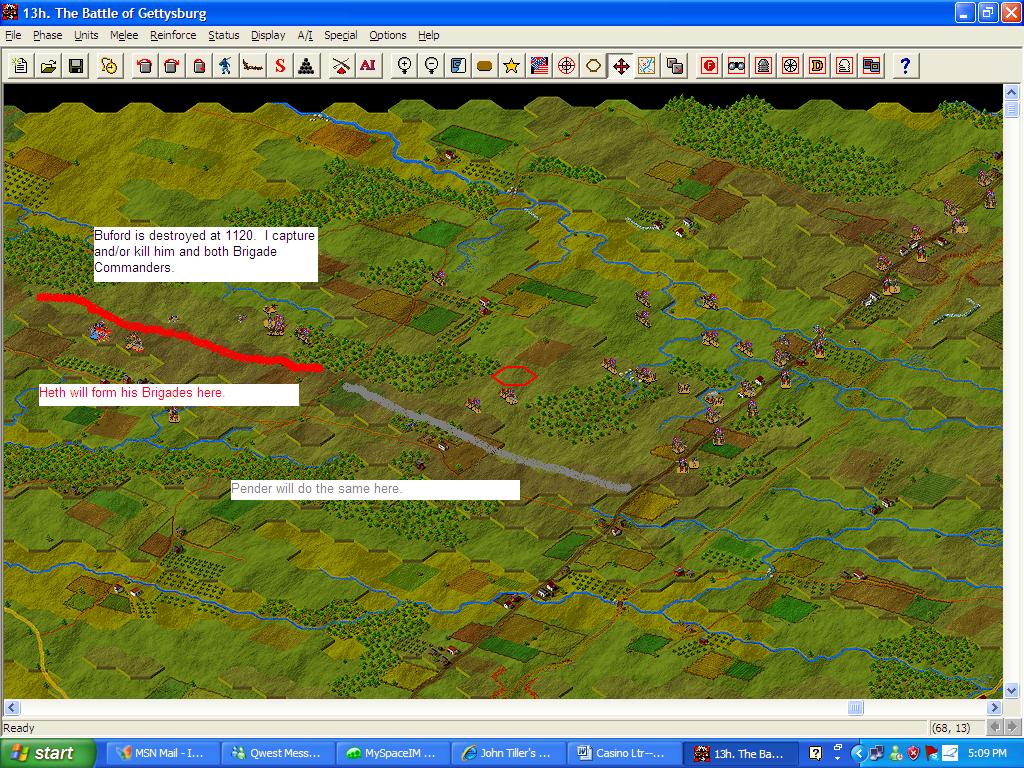Open the Units menu
1024x768 pixels.
(x=86, y=35)
